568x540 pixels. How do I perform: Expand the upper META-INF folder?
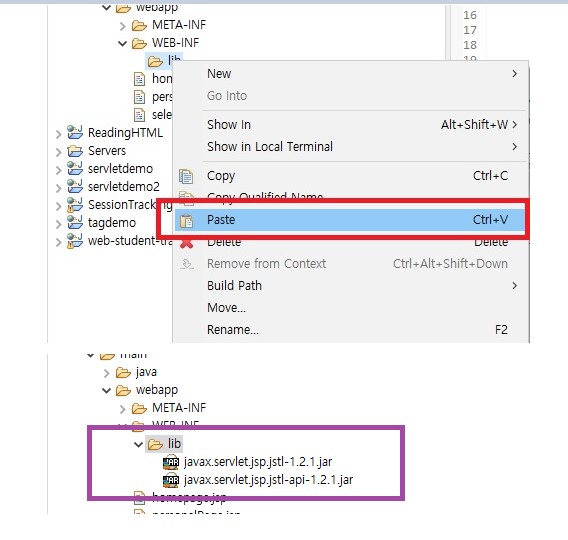[122, 26]
